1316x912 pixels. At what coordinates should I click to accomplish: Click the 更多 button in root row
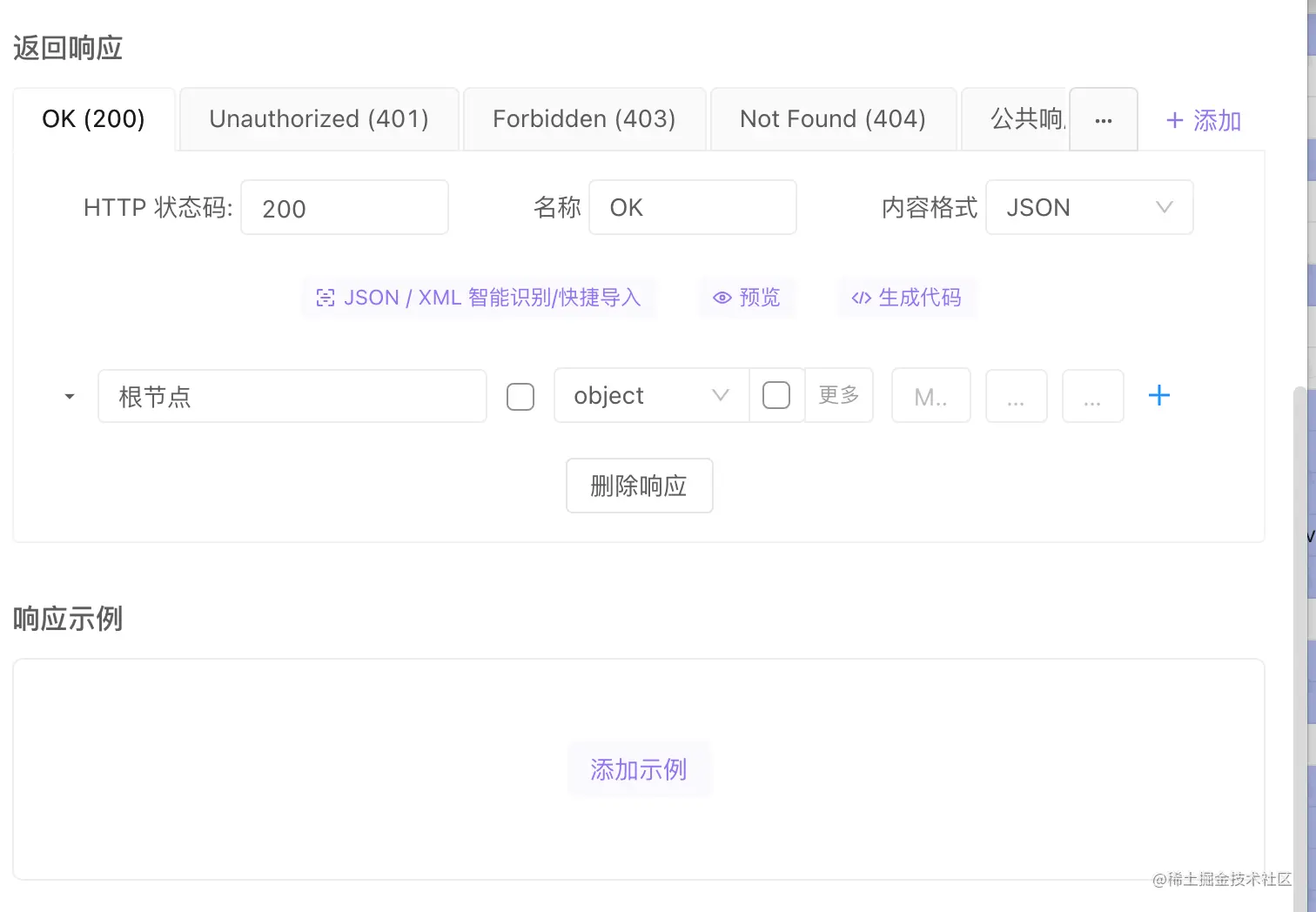tap(839, 395)
